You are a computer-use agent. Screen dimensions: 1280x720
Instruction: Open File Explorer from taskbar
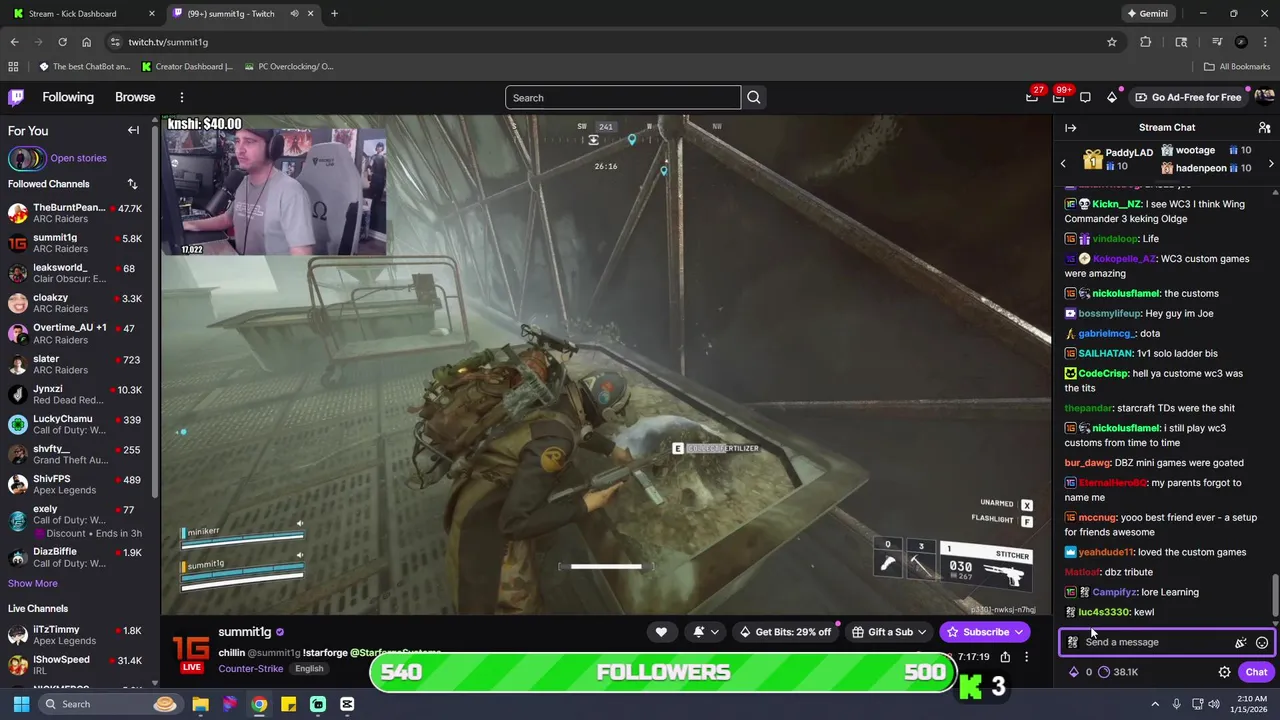point(201,704)
